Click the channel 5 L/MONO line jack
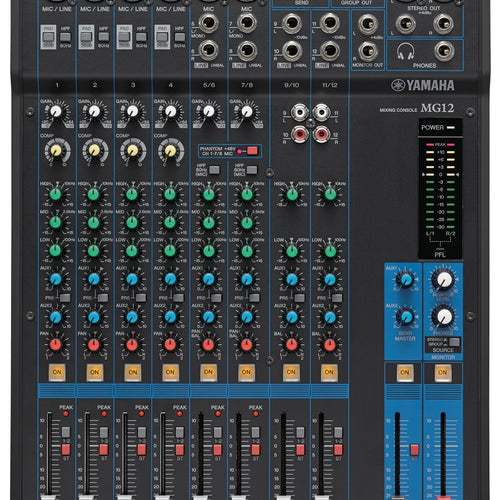This screenshot has width=500, height=500. coord(208,23)
